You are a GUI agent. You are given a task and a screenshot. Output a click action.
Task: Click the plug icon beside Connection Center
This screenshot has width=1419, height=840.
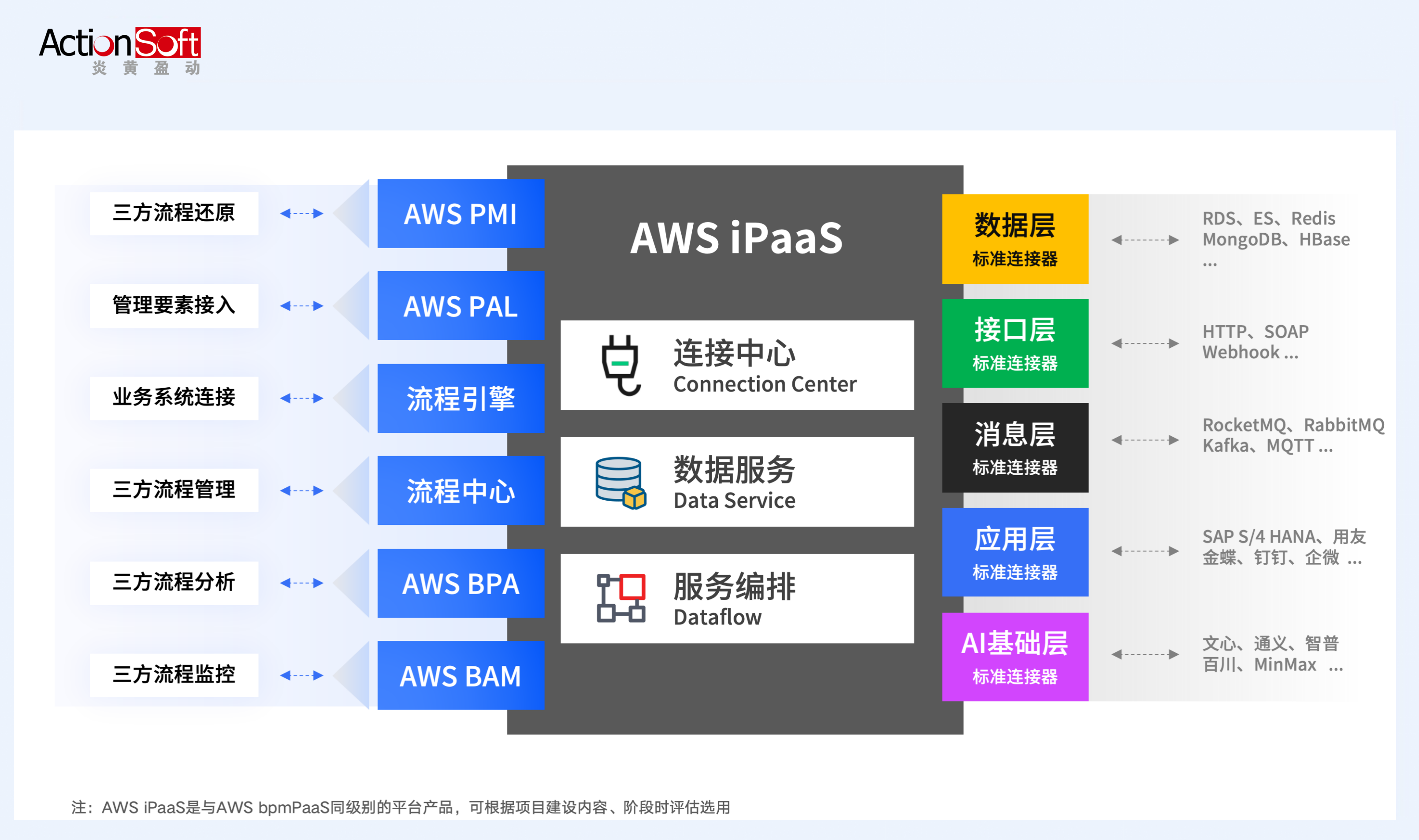tap(620, 365)
